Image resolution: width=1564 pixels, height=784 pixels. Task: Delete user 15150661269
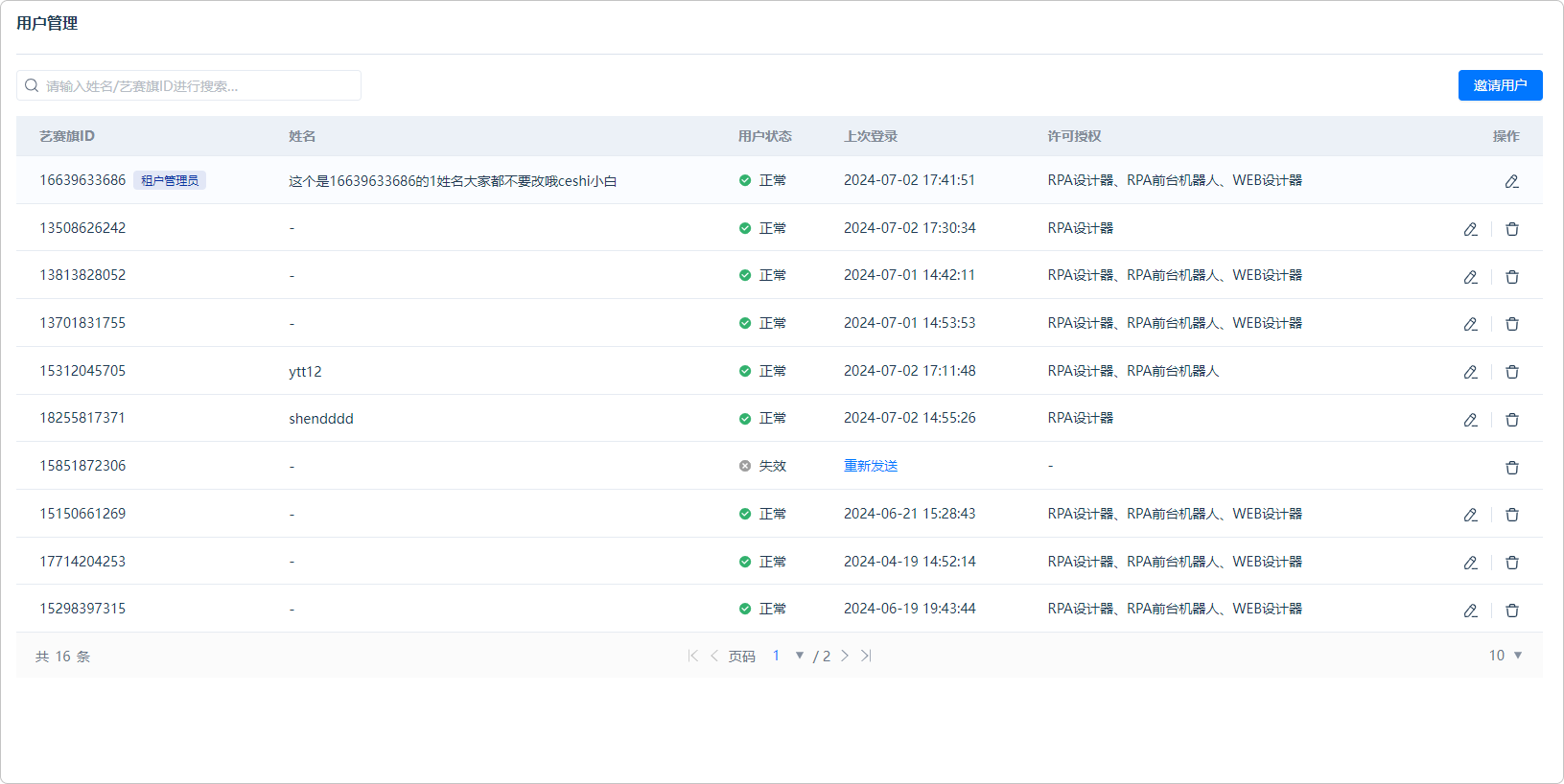tap(1512, 515)
